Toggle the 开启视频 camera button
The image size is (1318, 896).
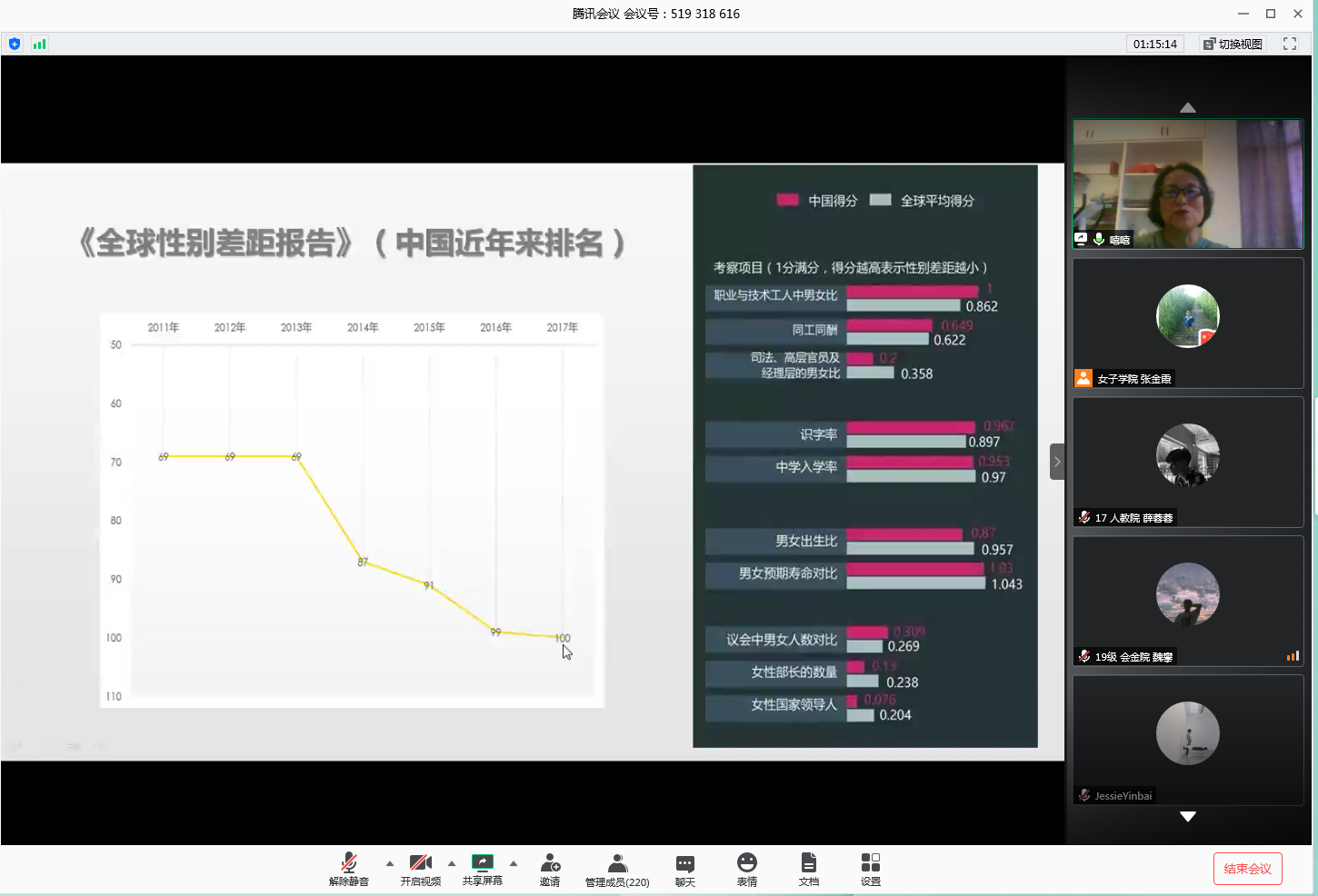coord(420,863)
